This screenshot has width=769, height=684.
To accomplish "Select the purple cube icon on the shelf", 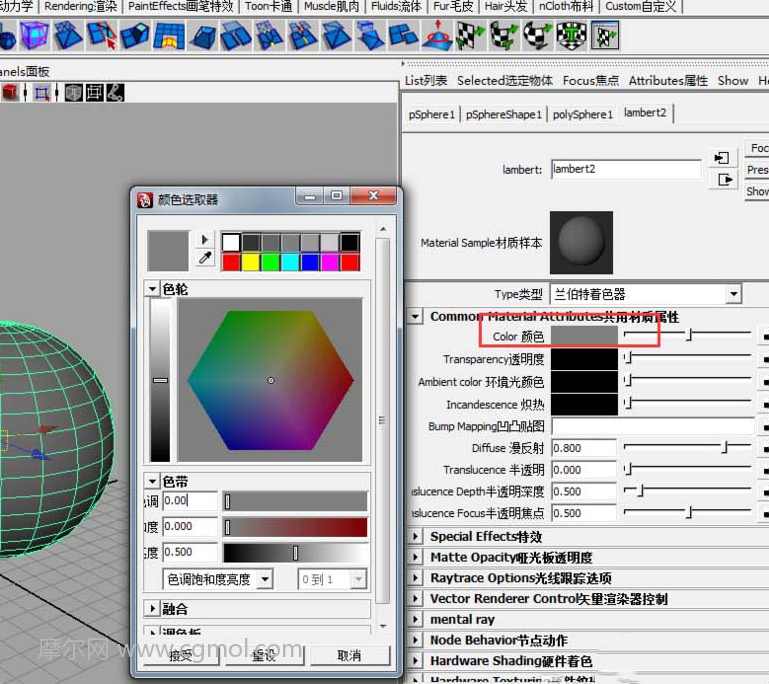I will point(34,37).
